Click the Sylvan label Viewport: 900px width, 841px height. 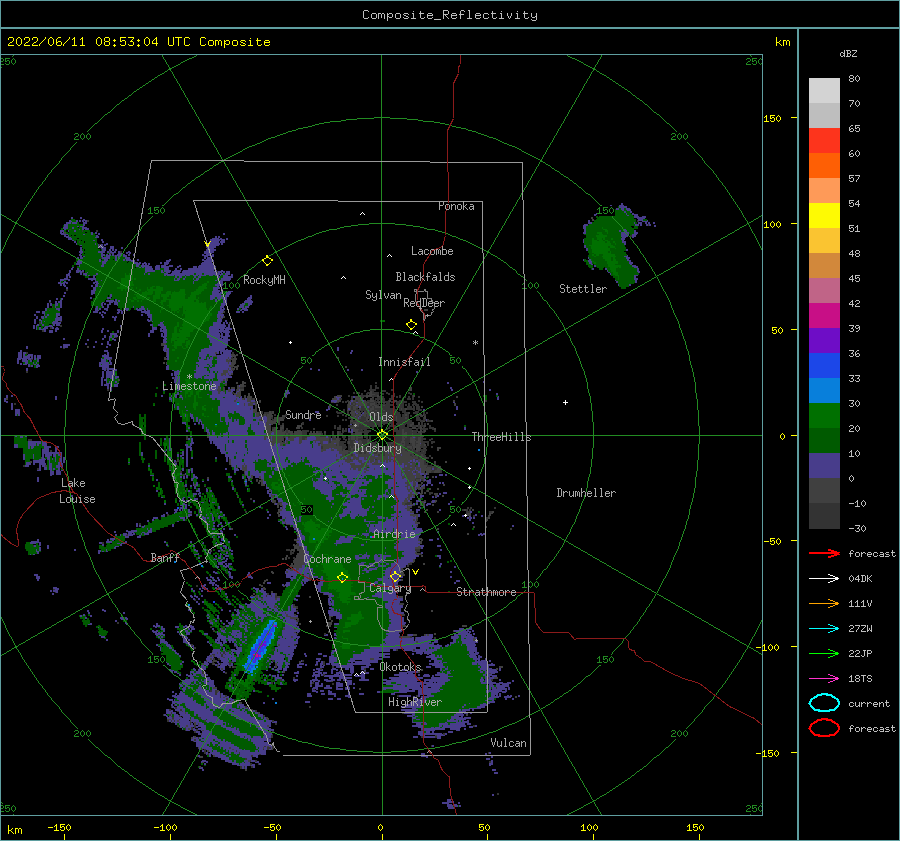pyautogui.click(x=383, y=295)
